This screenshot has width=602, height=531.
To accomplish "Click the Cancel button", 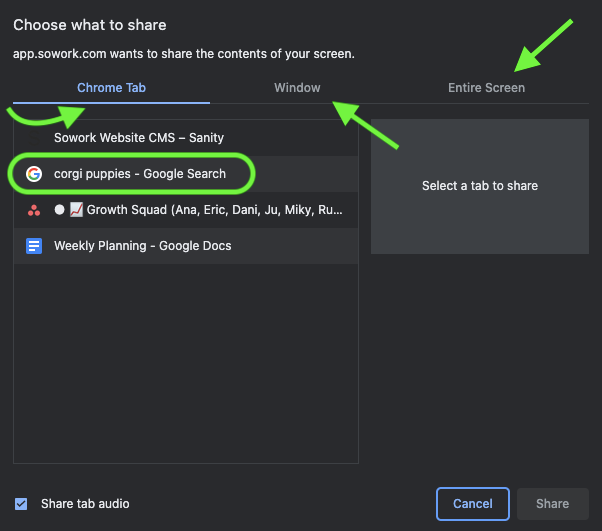I will (x=473, y=504).
